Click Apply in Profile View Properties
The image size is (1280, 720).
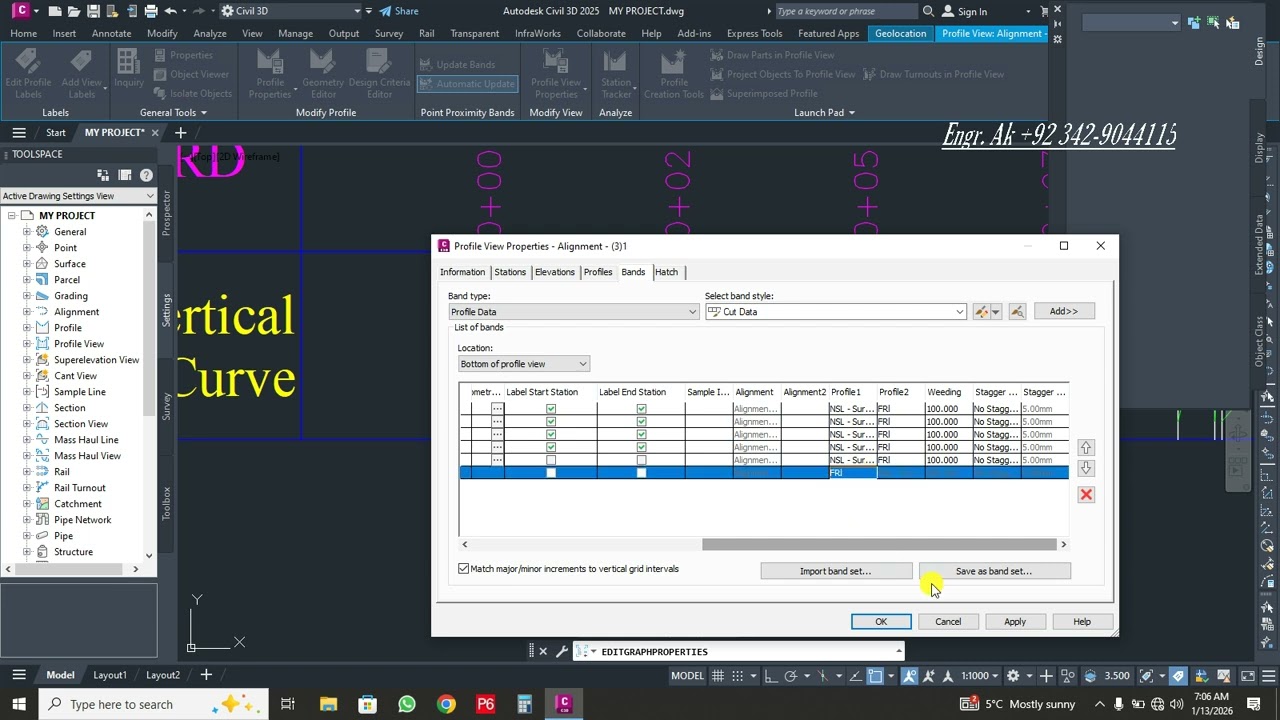pyautogui.click(x=1015, y=622)
